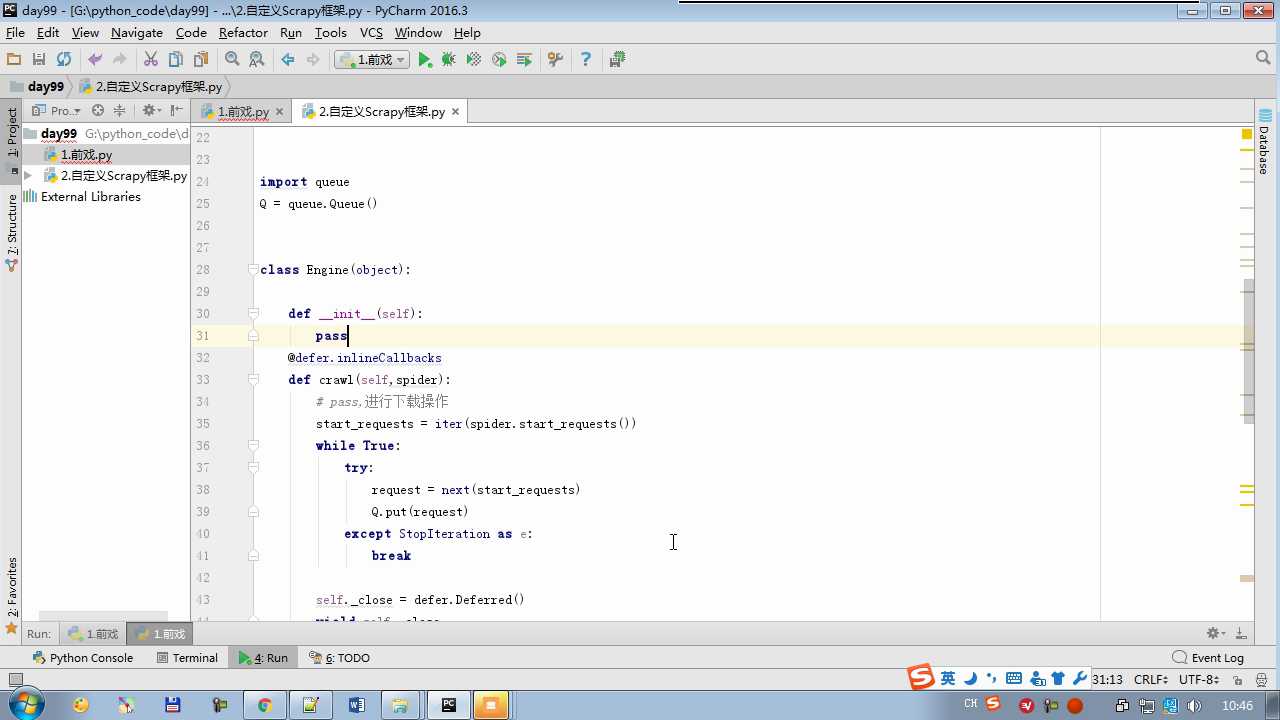Open Settings wrench icon
The image size is (1280, 720).
pos(555,60)
